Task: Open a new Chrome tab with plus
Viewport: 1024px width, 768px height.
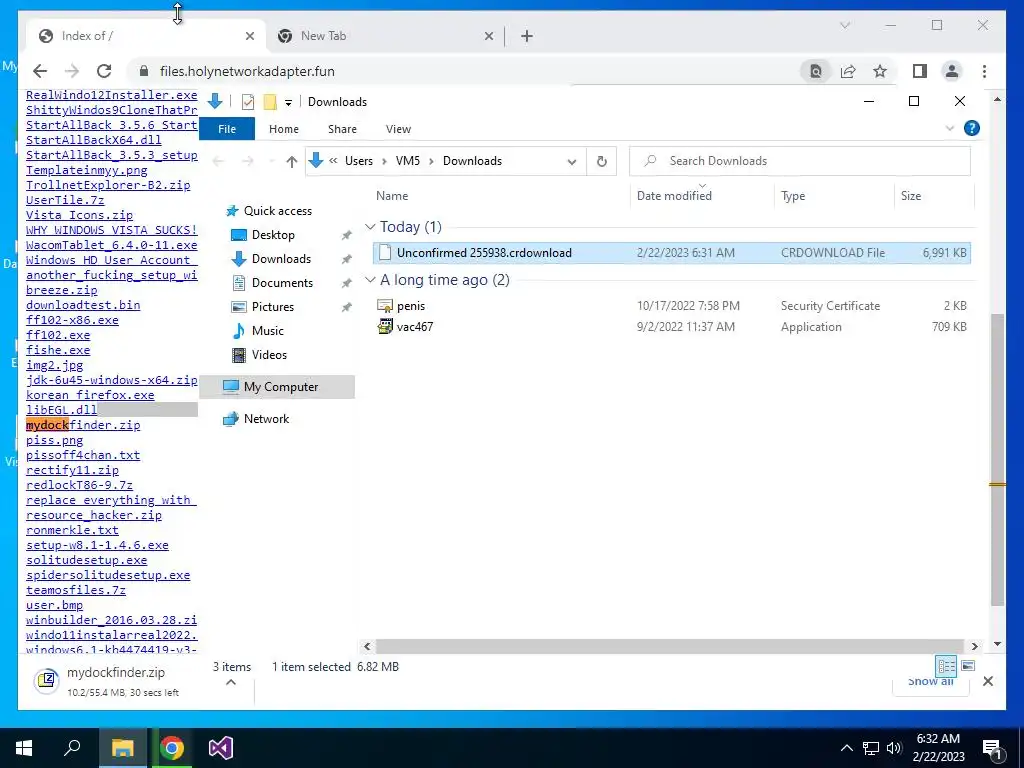Action: pos(527,36)
